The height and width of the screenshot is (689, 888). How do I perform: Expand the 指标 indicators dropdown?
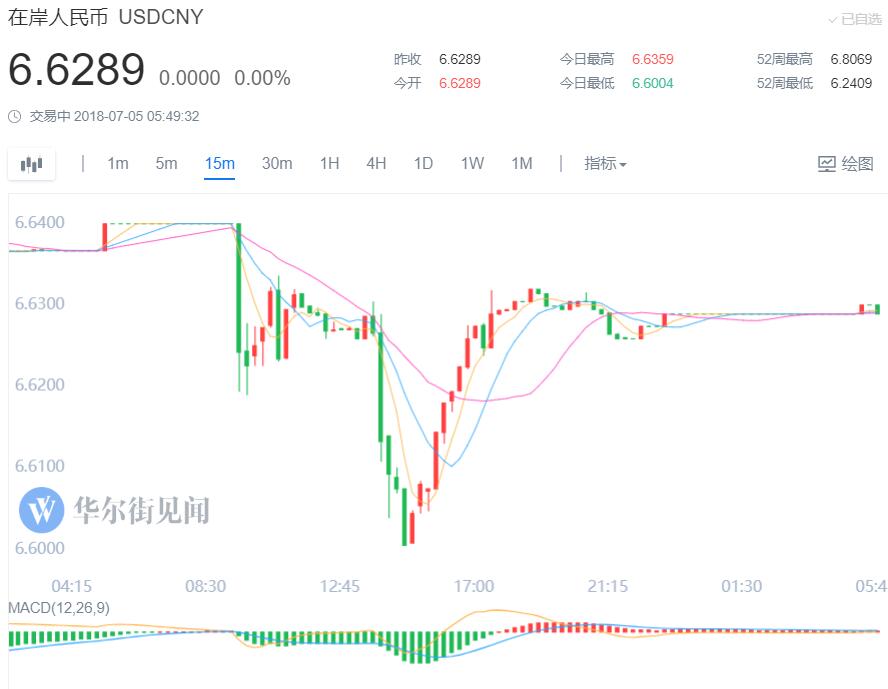pos(605,164)
